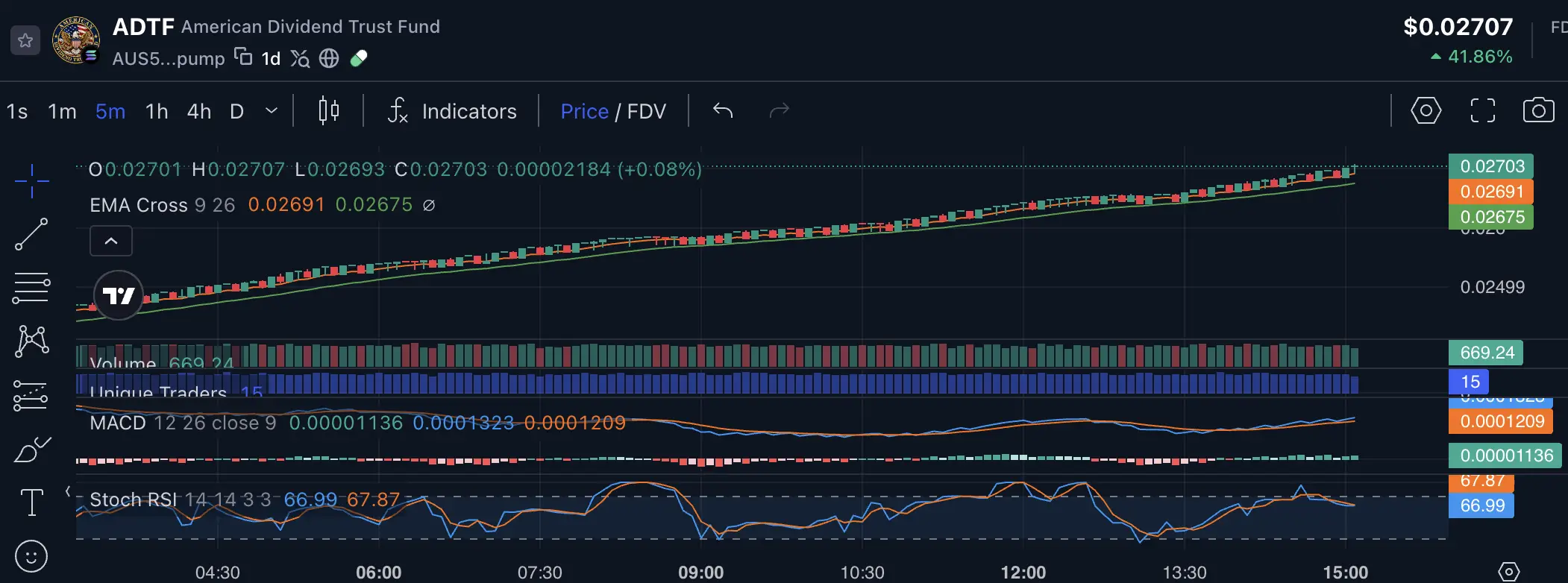Redo the last chart action
Screen dimensions: 1568x583
779,111
